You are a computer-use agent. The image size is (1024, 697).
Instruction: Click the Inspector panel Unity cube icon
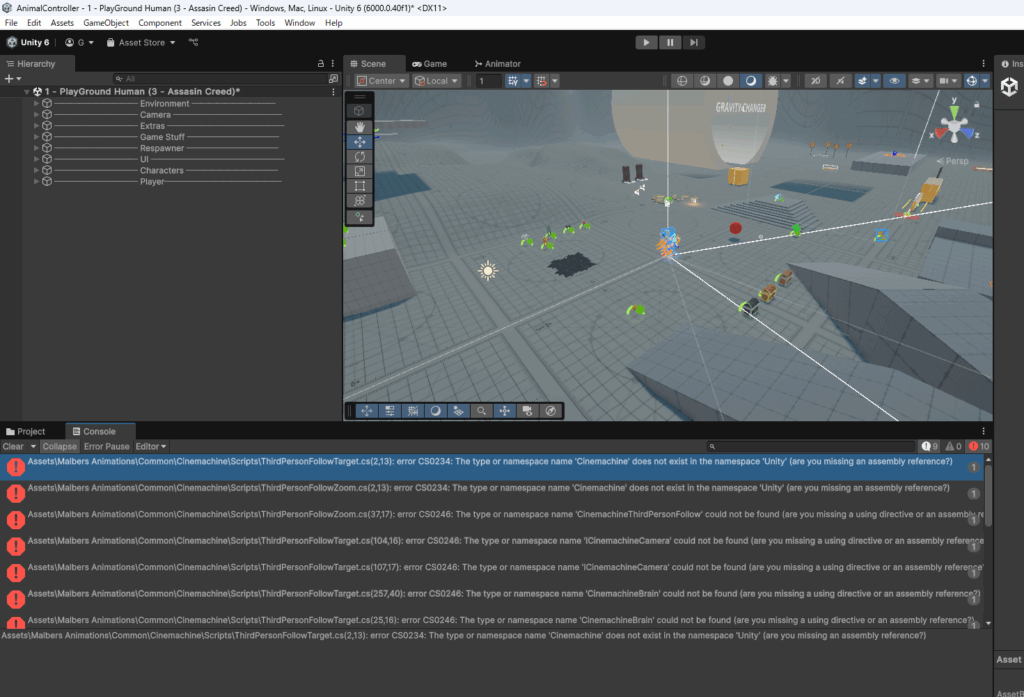(x=1009, y=87)
